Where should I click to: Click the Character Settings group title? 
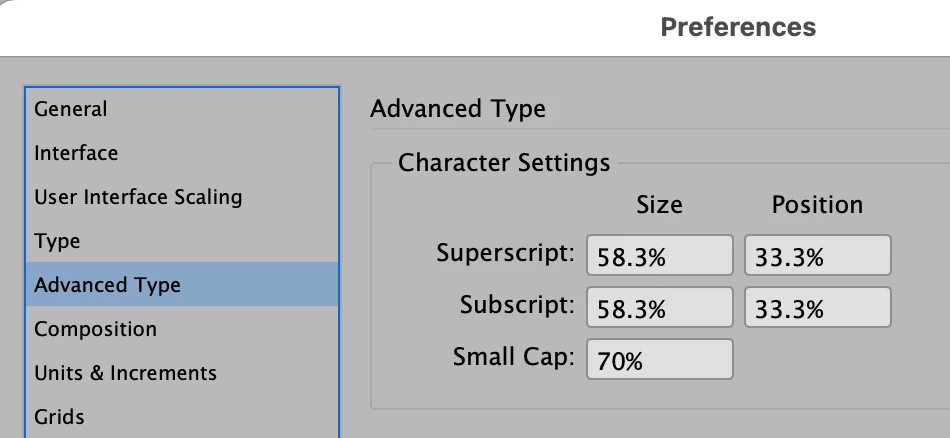(x=504, y=163)
